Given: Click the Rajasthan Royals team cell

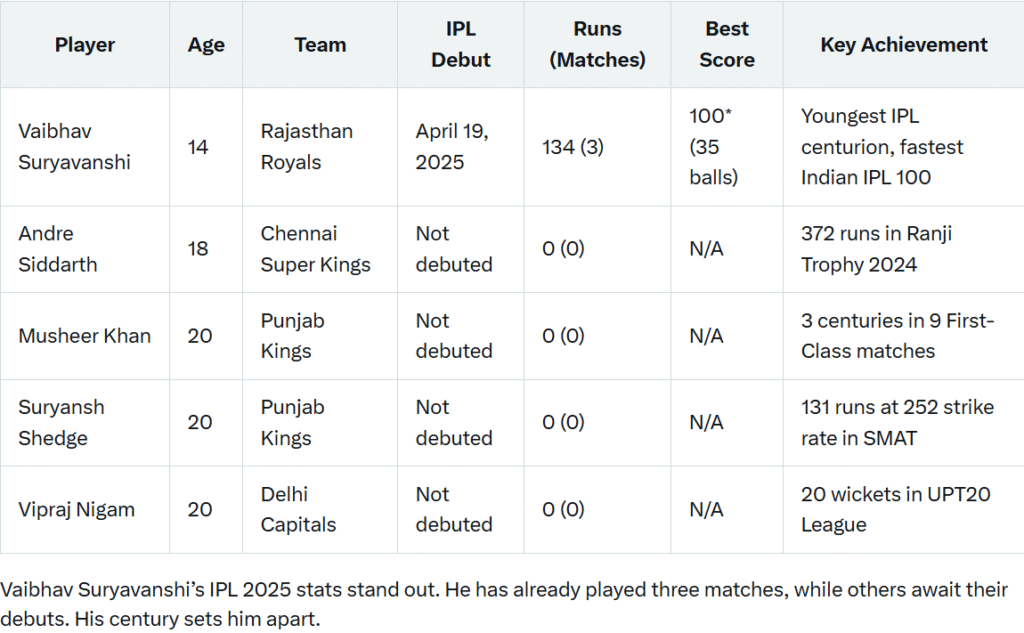Looking at the screenshot, I should (x=306, y=147).
